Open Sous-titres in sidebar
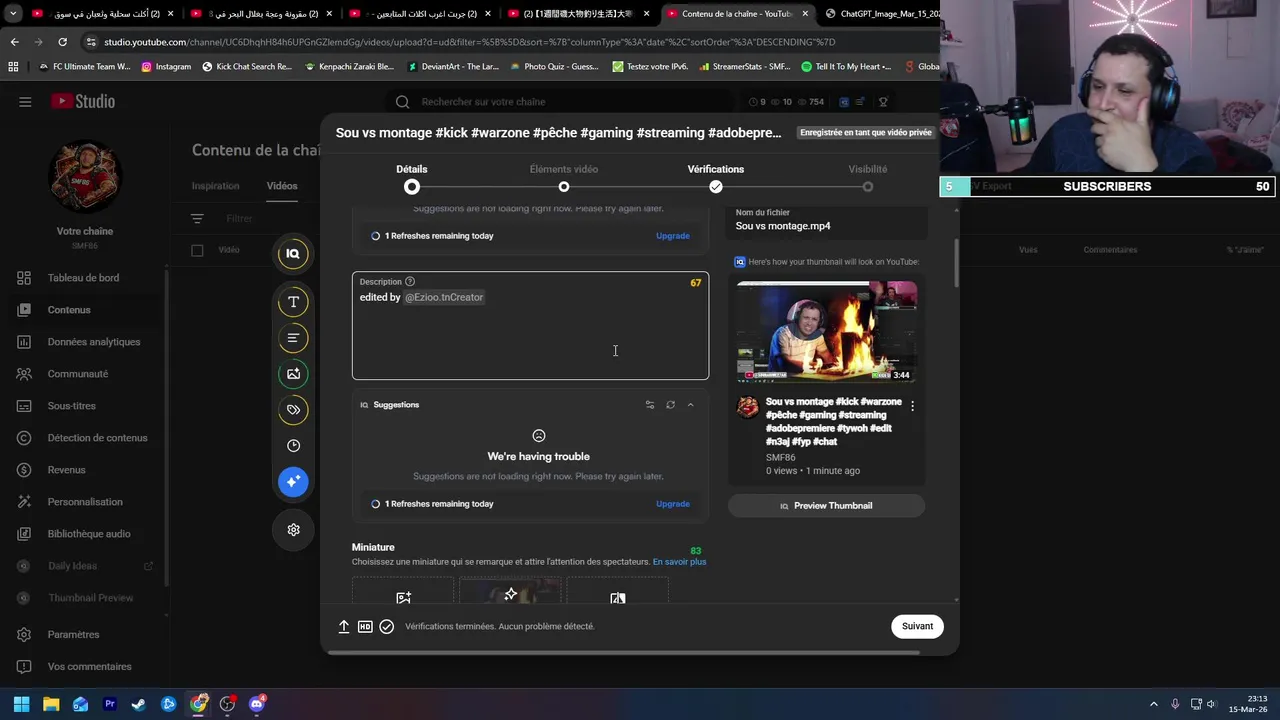The width and height of the screenshot is (1280, 720). coord(83,406)
